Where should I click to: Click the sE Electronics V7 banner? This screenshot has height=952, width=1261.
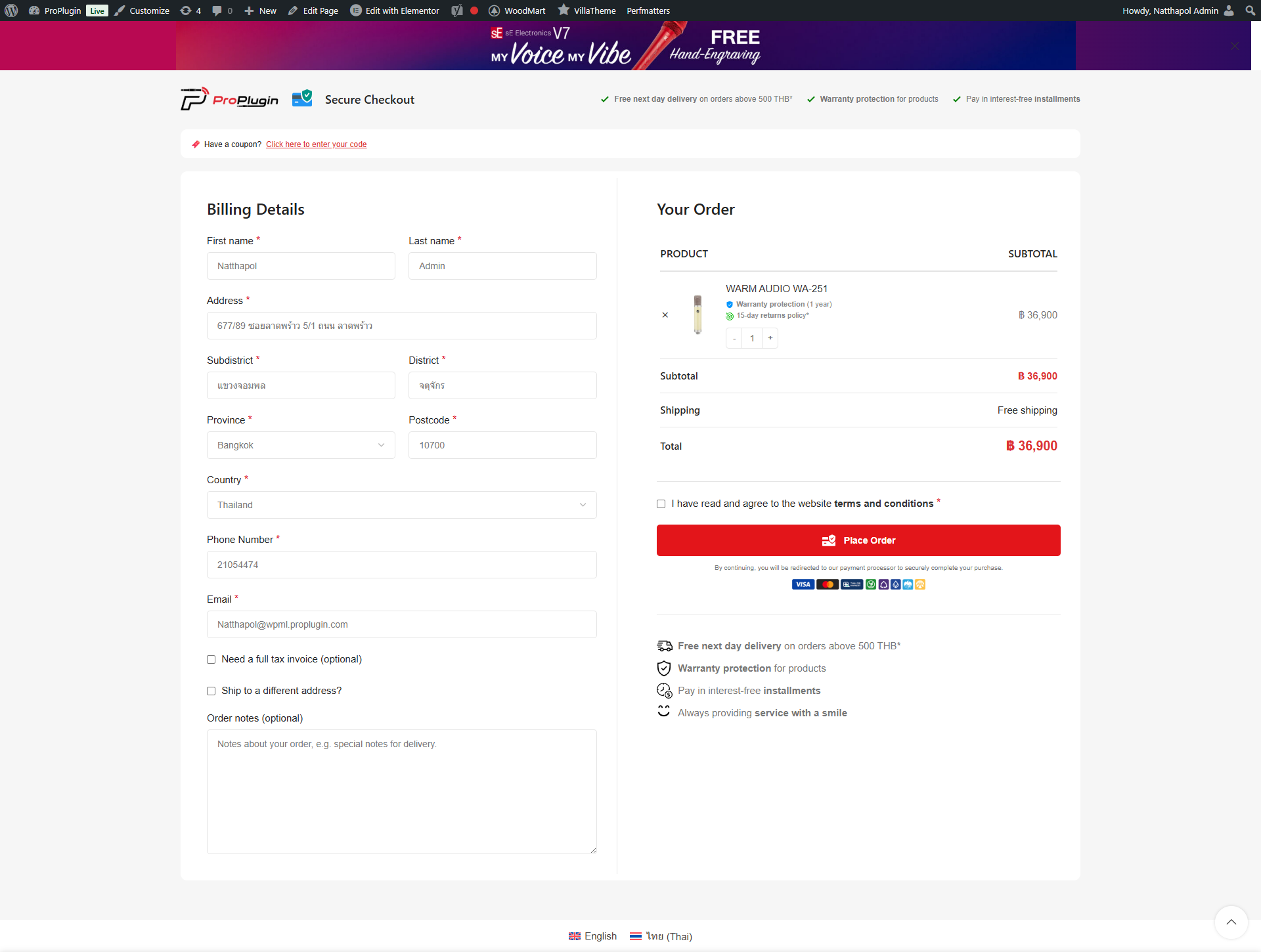pyautogui.click(x=625, y=45)
